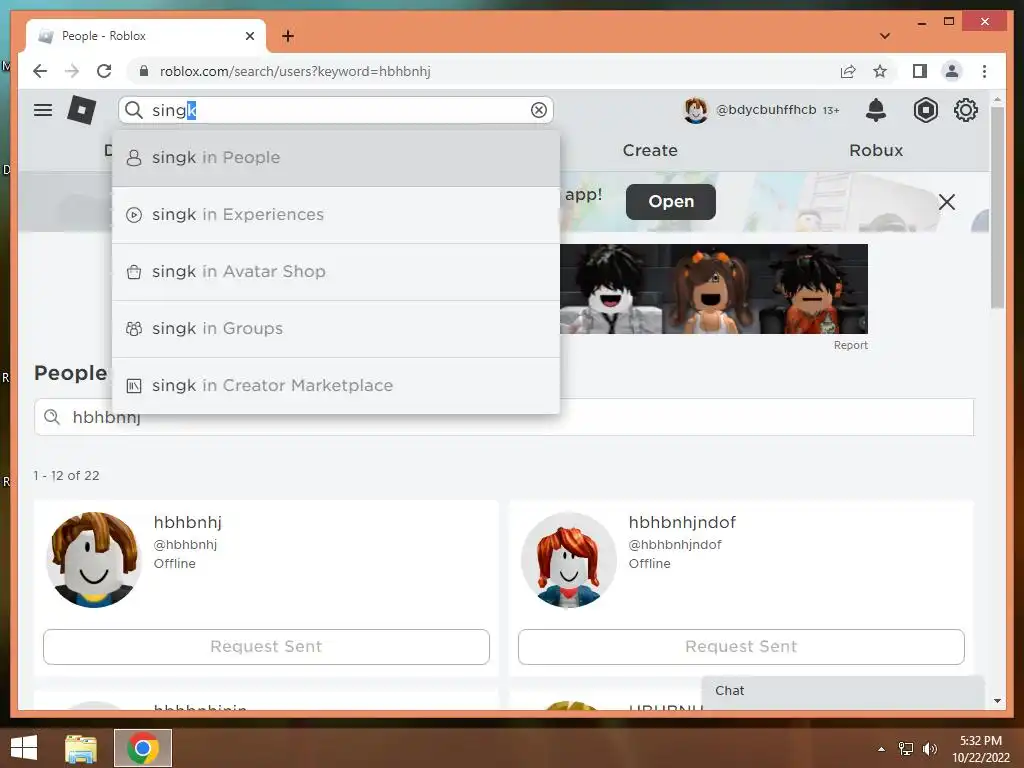Click the avatar advertisement image
The width and height of the screenshot is (1024, 768).
(714, 289)
